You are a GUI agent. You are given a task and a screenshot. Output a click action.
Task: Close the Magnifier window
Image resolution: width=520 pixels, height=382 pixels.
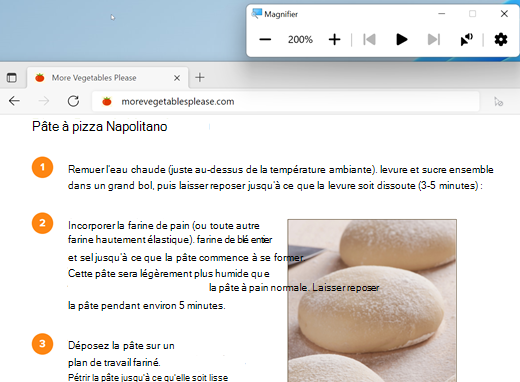click(x=504, y=14)
